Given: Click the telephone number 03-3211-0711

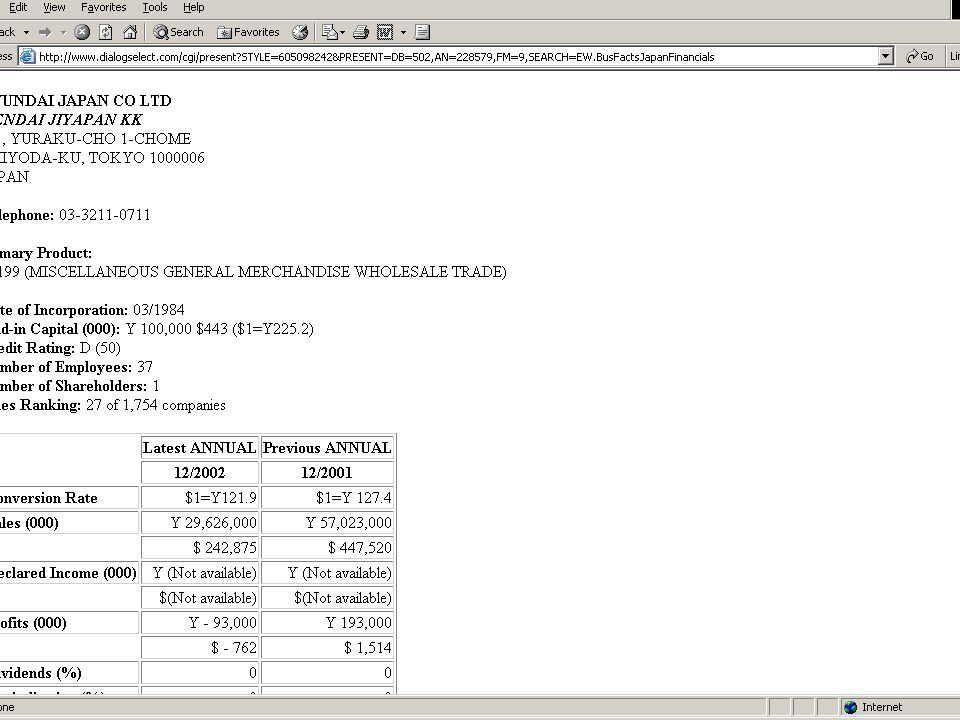Looking at the screenshot, I should (105, 215).
